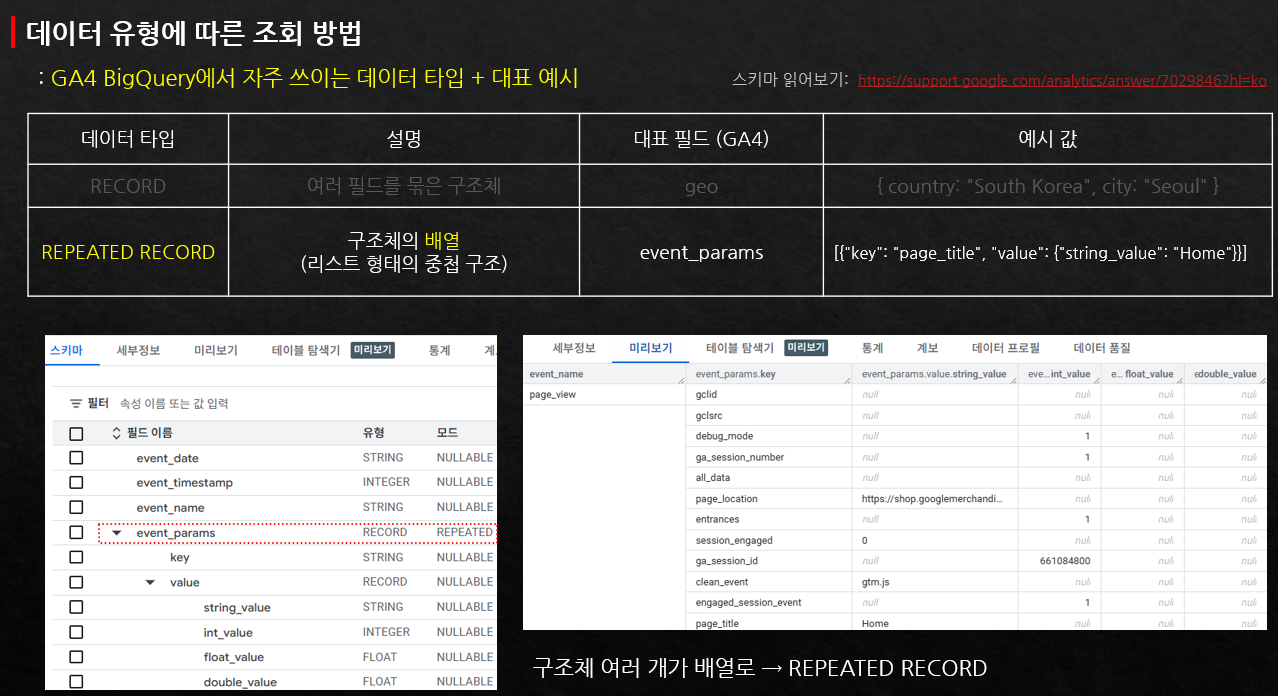
Task: Uncheck the select-all checkbox in the schema header
Action: point(76,430)
